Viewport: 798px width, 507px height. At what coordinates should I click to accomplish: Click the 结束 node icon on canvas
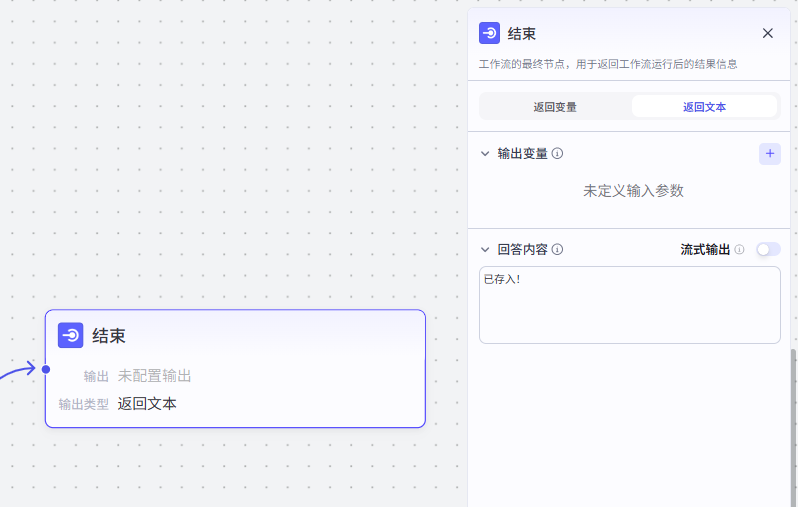click(71, 336)
